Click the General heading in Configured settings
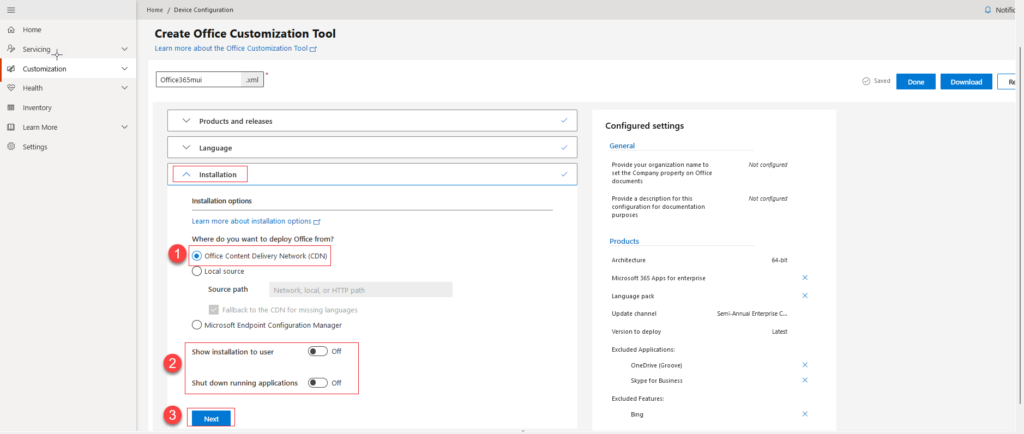 (622, 146)
